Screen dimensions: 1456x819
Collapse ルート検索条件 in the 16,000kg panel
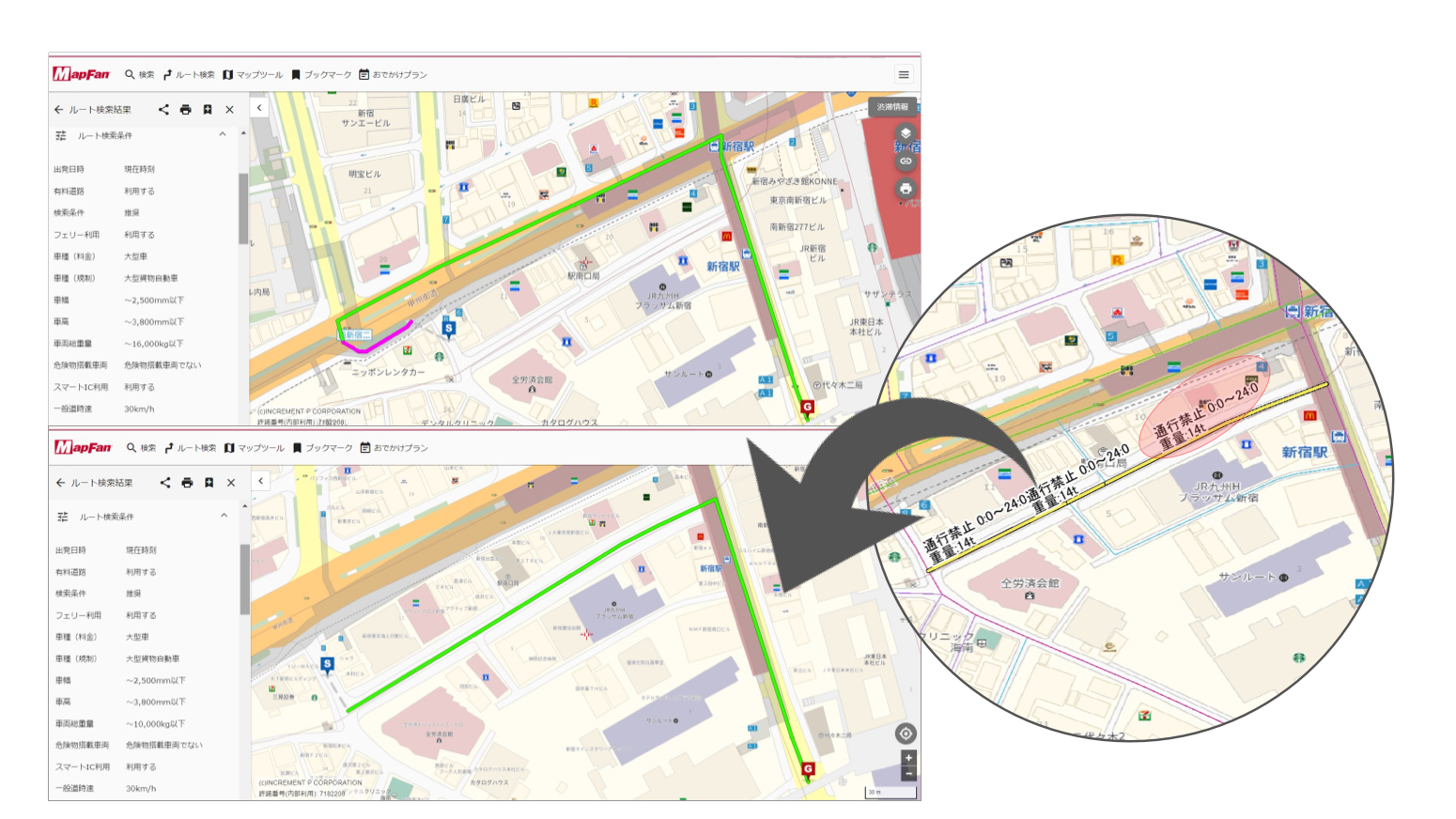pyautogui.click(x=223, y=135)
